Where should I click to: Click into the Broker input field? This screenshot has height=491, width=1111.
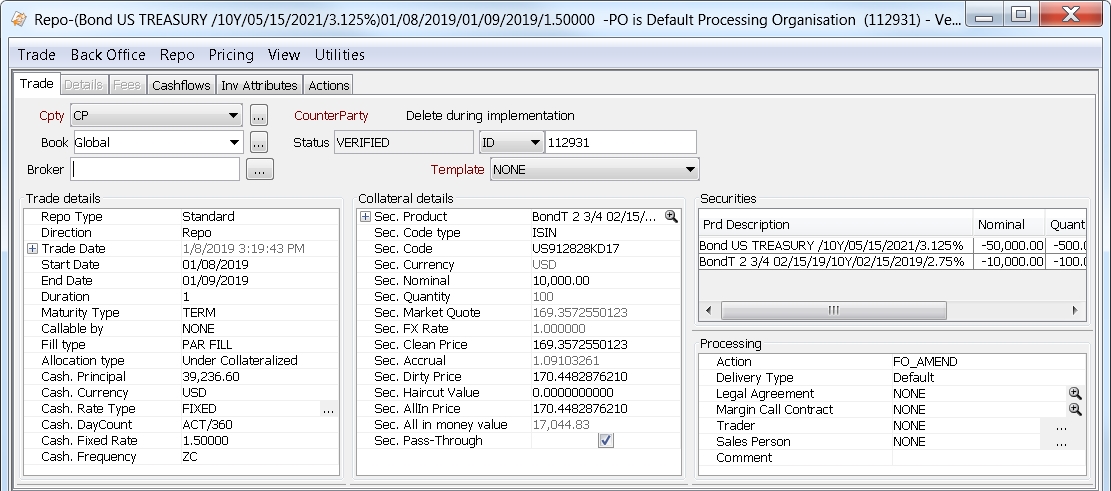point(155,169)
